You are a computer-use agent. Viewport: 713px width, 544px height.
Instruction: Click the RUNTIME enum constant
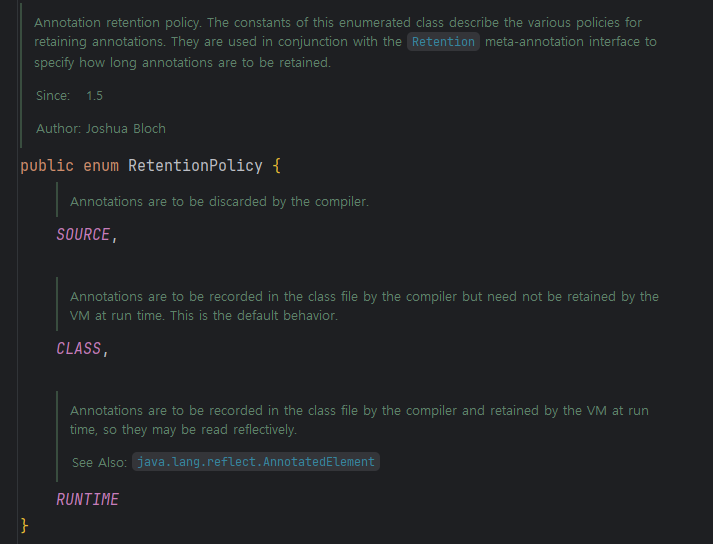coord(87,499)
